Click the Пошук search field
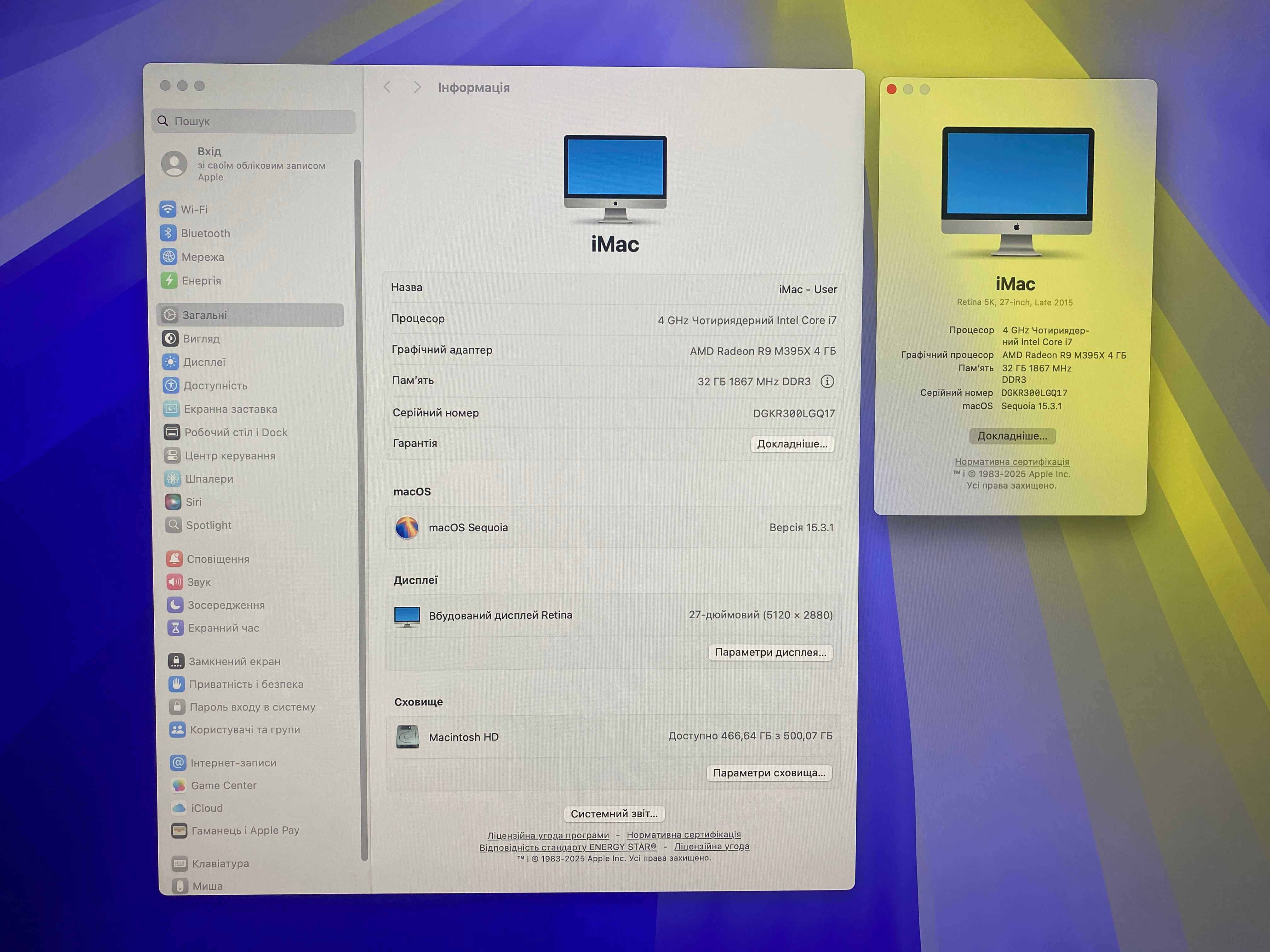This screenshot has width=1270, height=952. [253, 121]
